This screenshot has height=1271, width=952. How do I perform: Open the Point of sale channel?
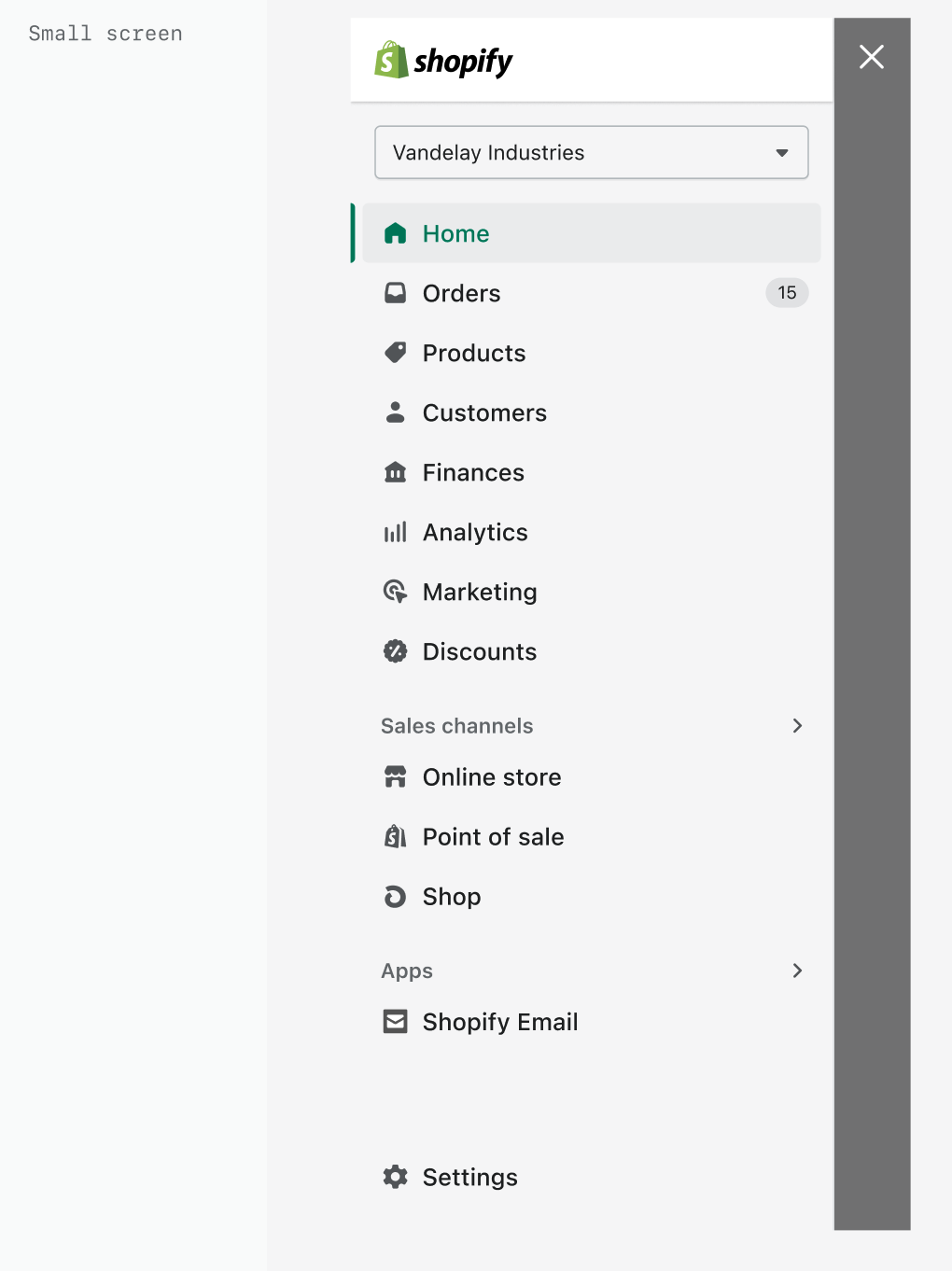pyautogui.click(x=592, y=836)
